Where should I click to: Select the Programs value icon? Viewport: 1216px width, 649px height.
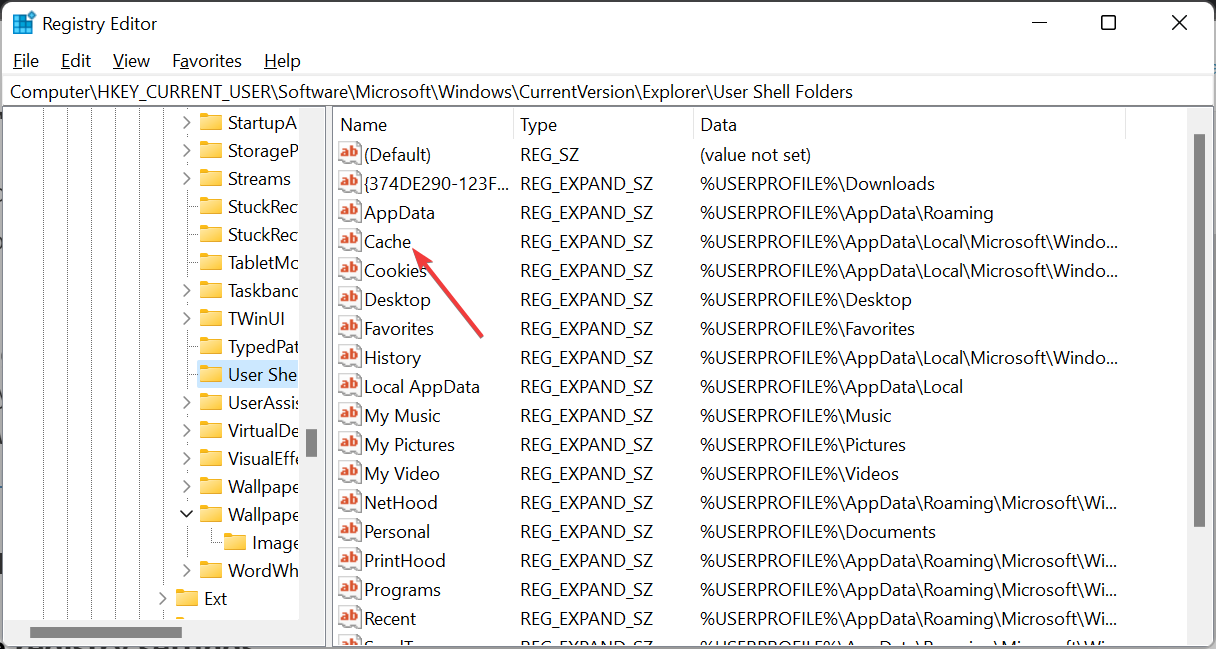(349, 589)
